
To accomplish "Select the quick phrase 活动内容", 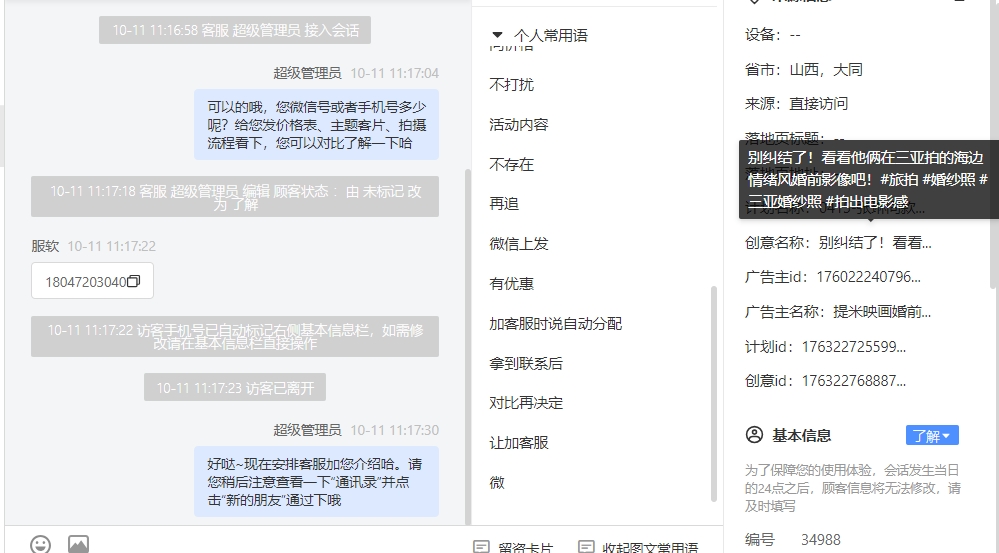I will click(519, 124).
